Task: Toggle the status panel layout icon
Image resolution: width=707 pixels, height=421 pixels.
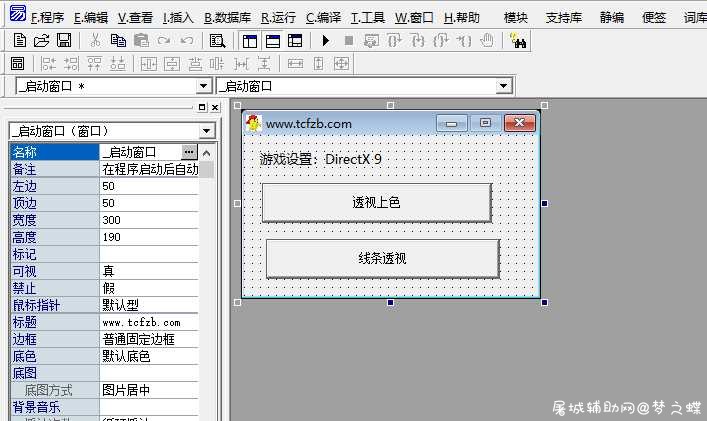Action: (x=272, y=41)
